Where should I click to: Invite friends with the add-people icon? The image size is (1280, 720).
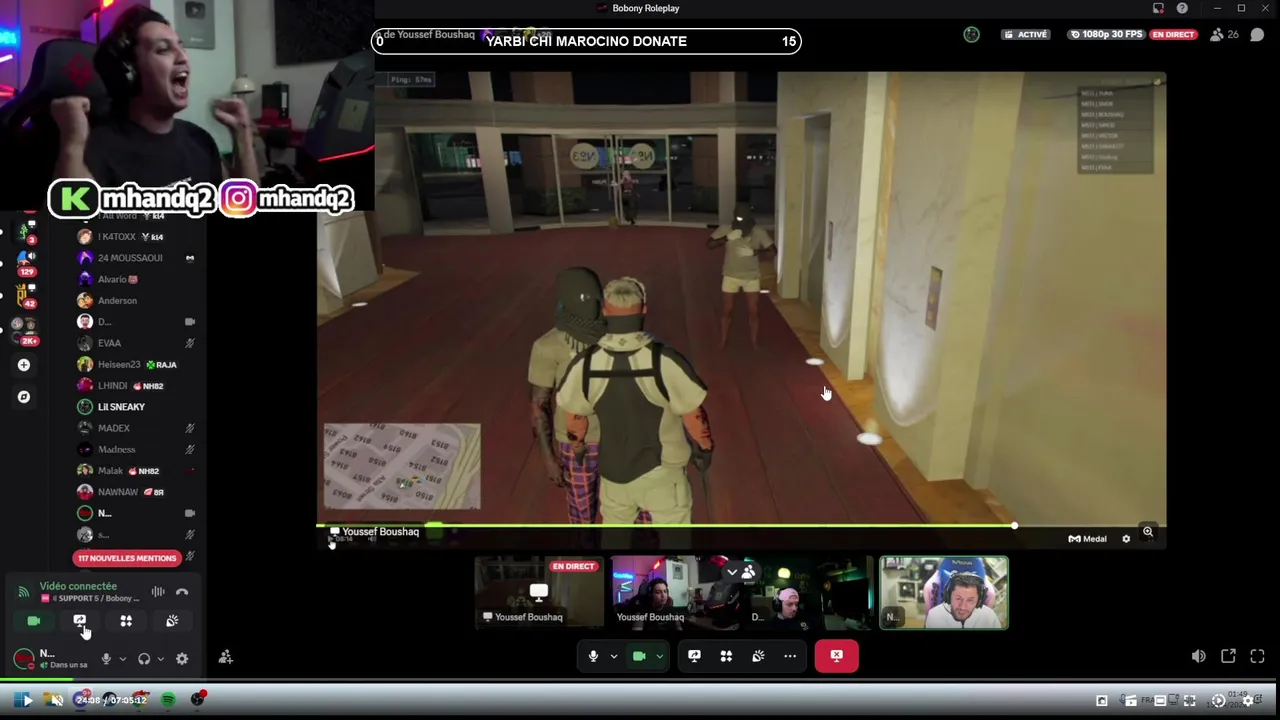tap(226, 657)
